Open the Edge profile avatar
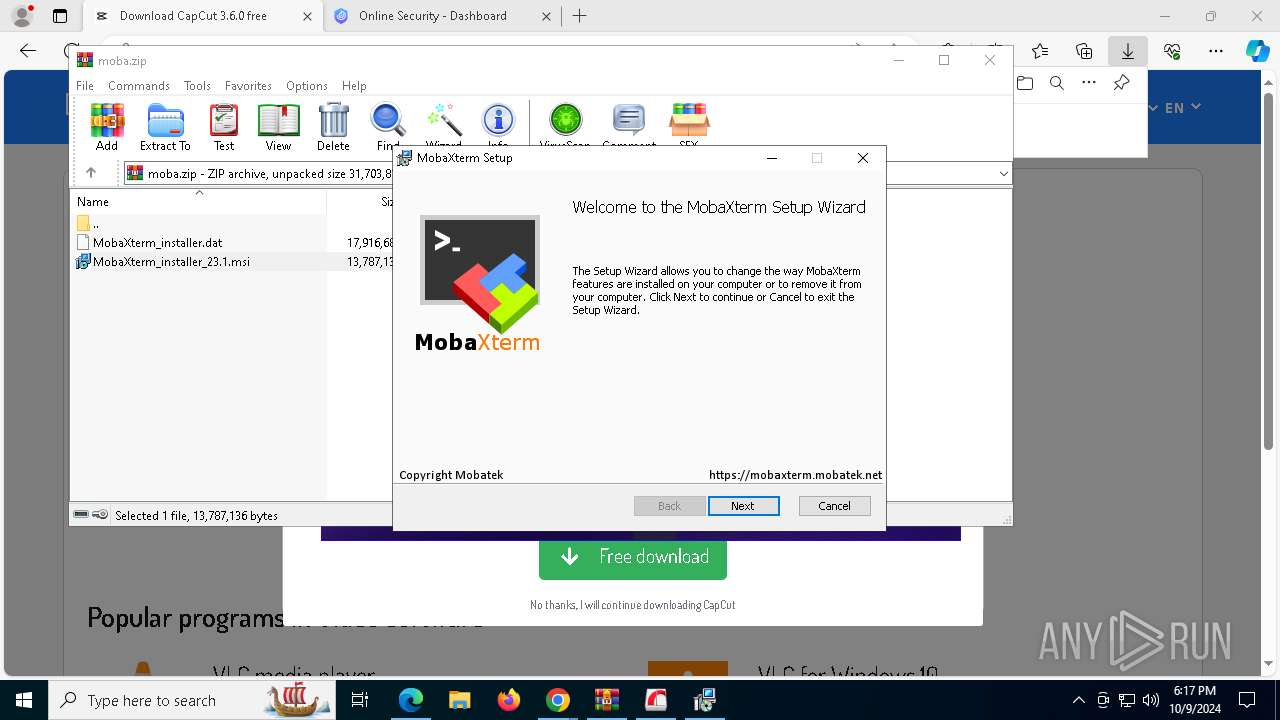This screenshot has height=720, width=1280. [x=22, y=16]
